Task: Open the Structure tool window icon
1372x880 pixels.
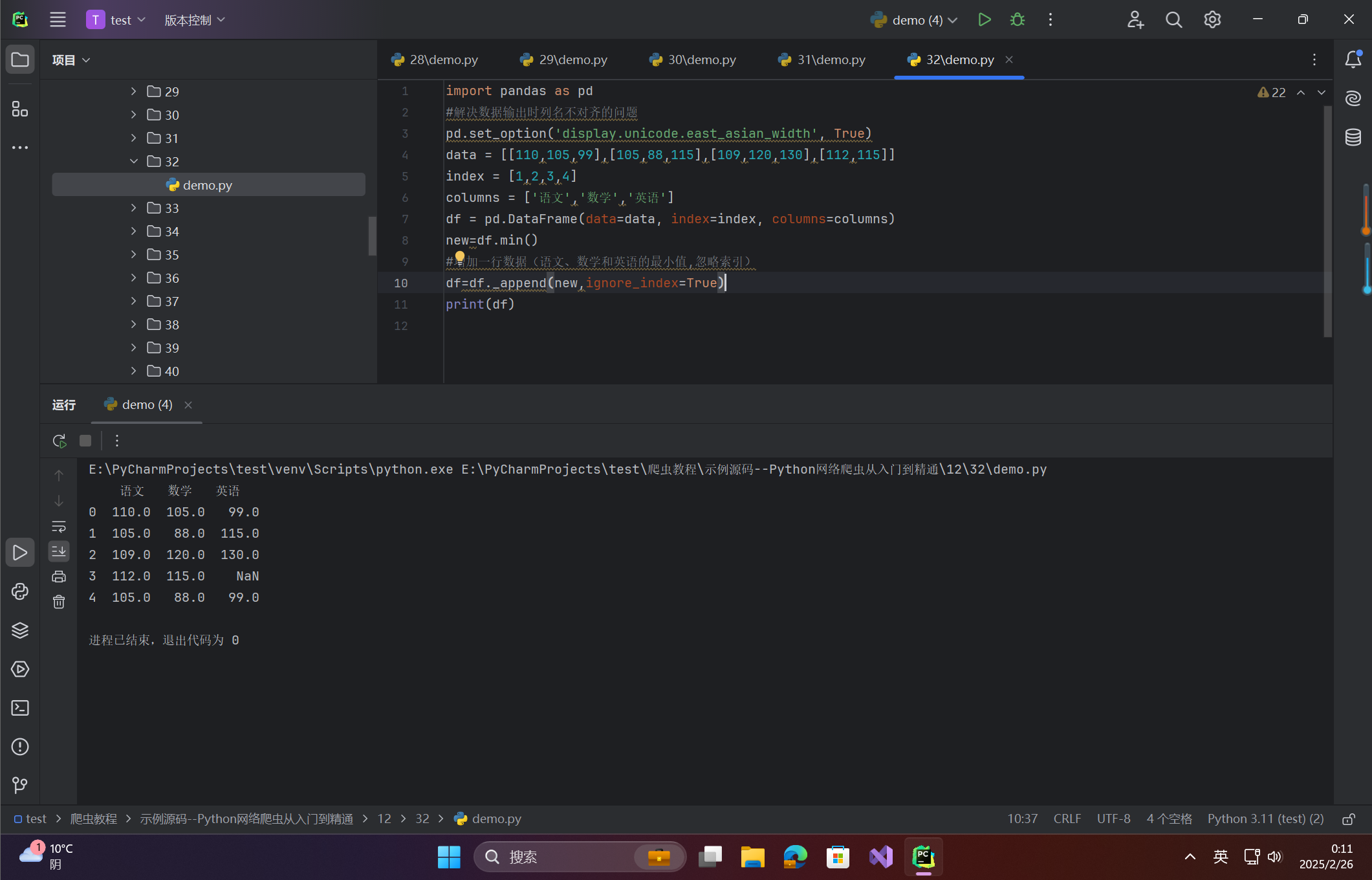Action: [20, 109]
